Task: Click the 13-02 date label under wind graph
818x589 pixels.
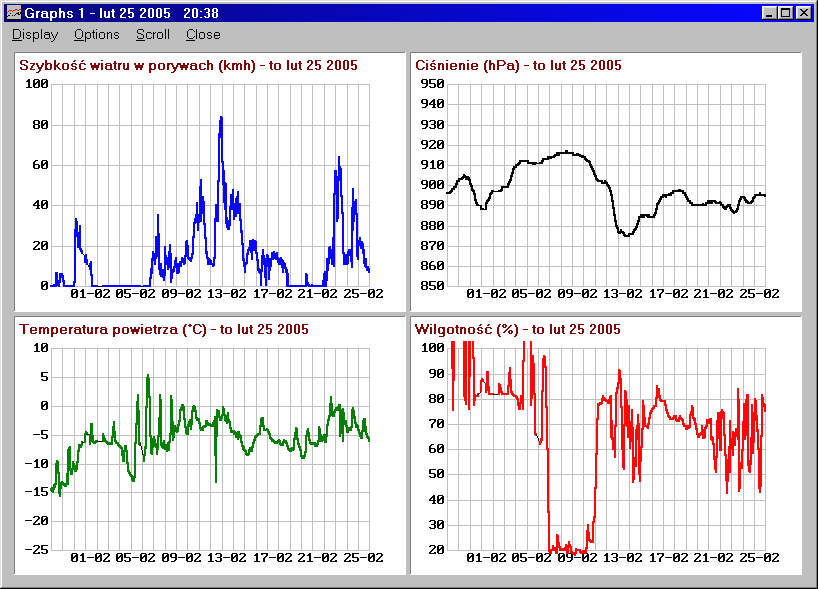Action: 226,294
